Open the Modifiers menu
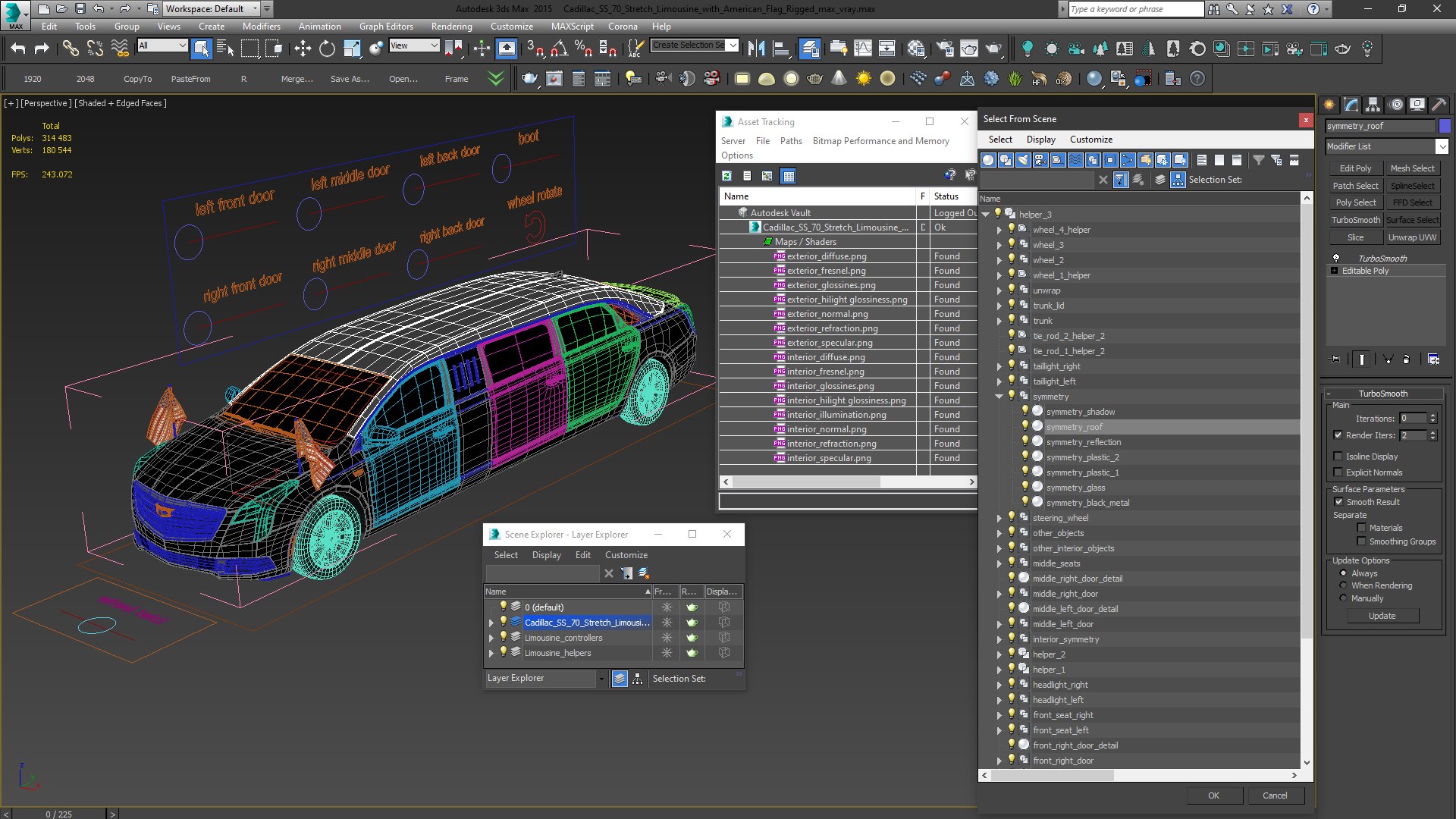The width and height of the screenshot is (1456, 819). click(x=261, y=26)
